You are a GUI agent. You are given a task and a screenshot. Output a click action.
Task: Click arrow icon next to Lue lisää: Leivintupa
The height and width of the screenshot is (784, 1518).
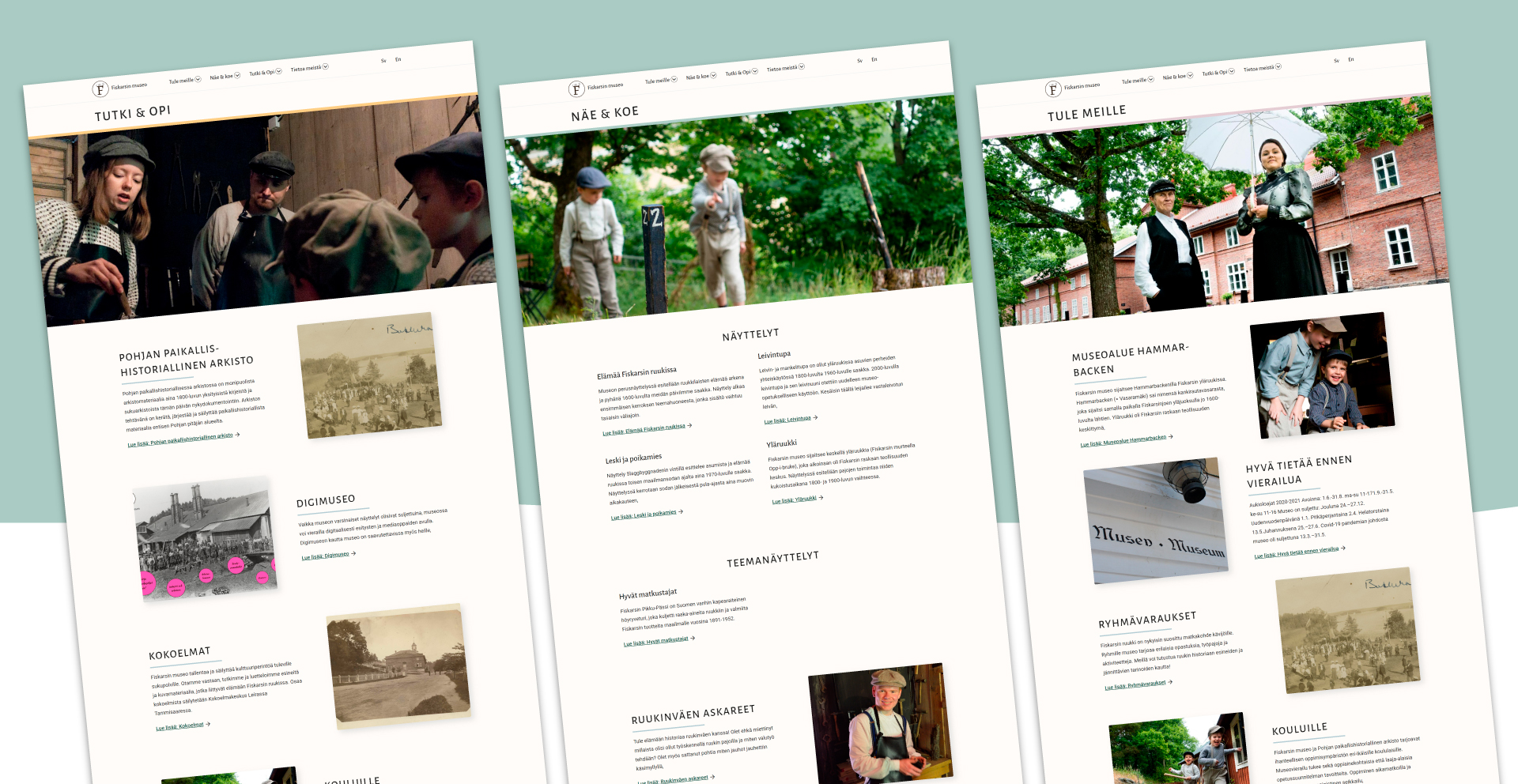pyautogui.click(x=815, y=418)
